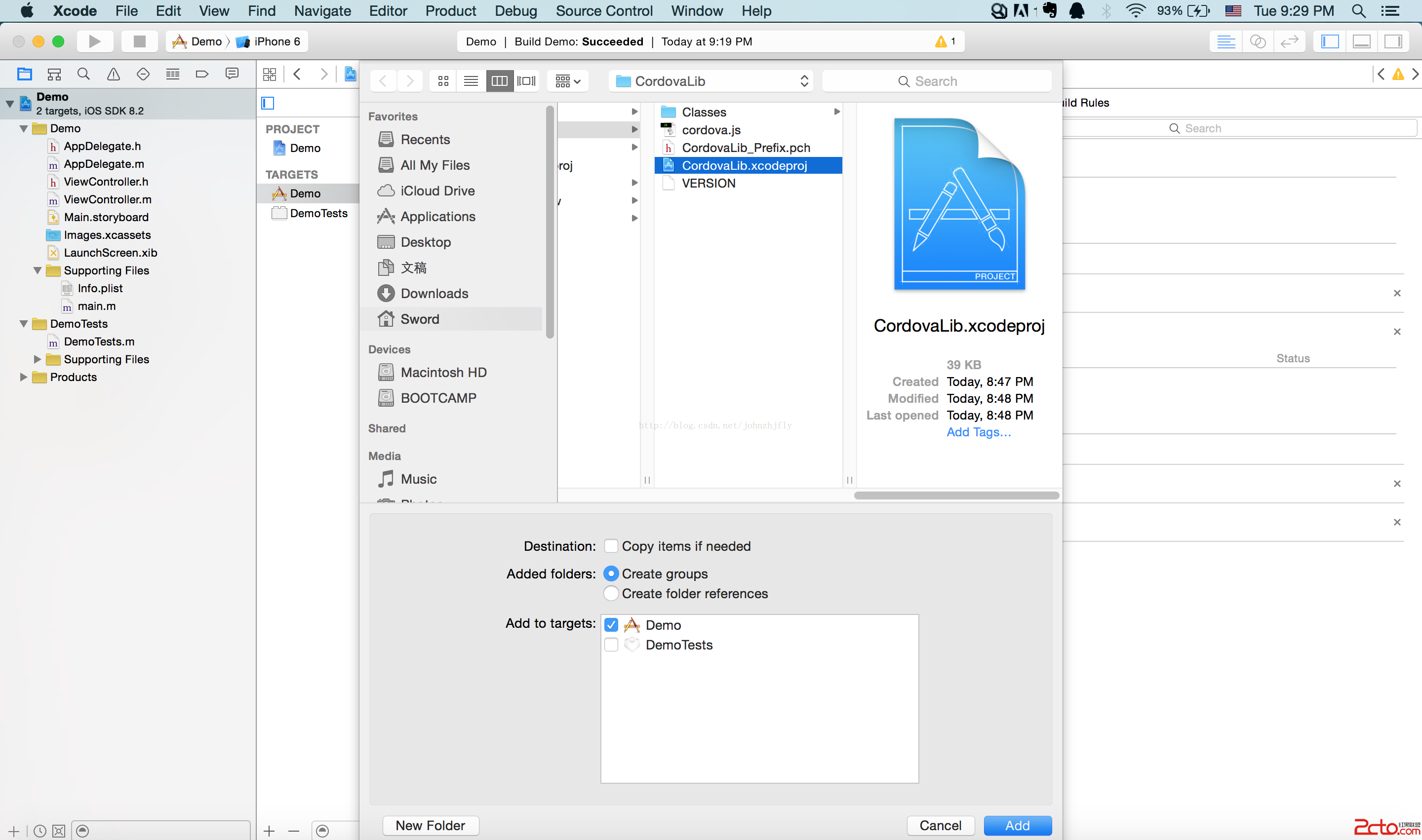This screenshot has width=1422, height=840.
Task: Check the DemoTests target checkbox
Action: click(610, 645)
